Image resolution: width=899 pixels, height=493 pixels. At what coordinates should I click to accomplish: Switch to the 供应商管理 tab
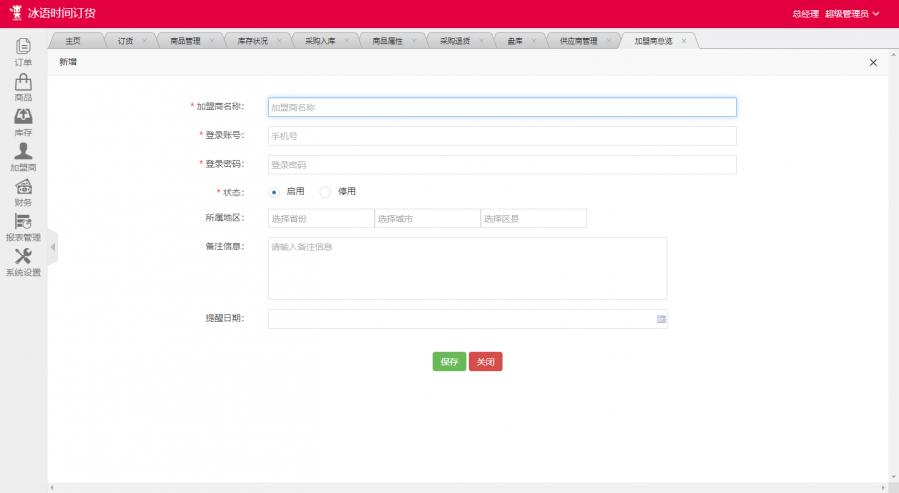click(x=578, y=41)
